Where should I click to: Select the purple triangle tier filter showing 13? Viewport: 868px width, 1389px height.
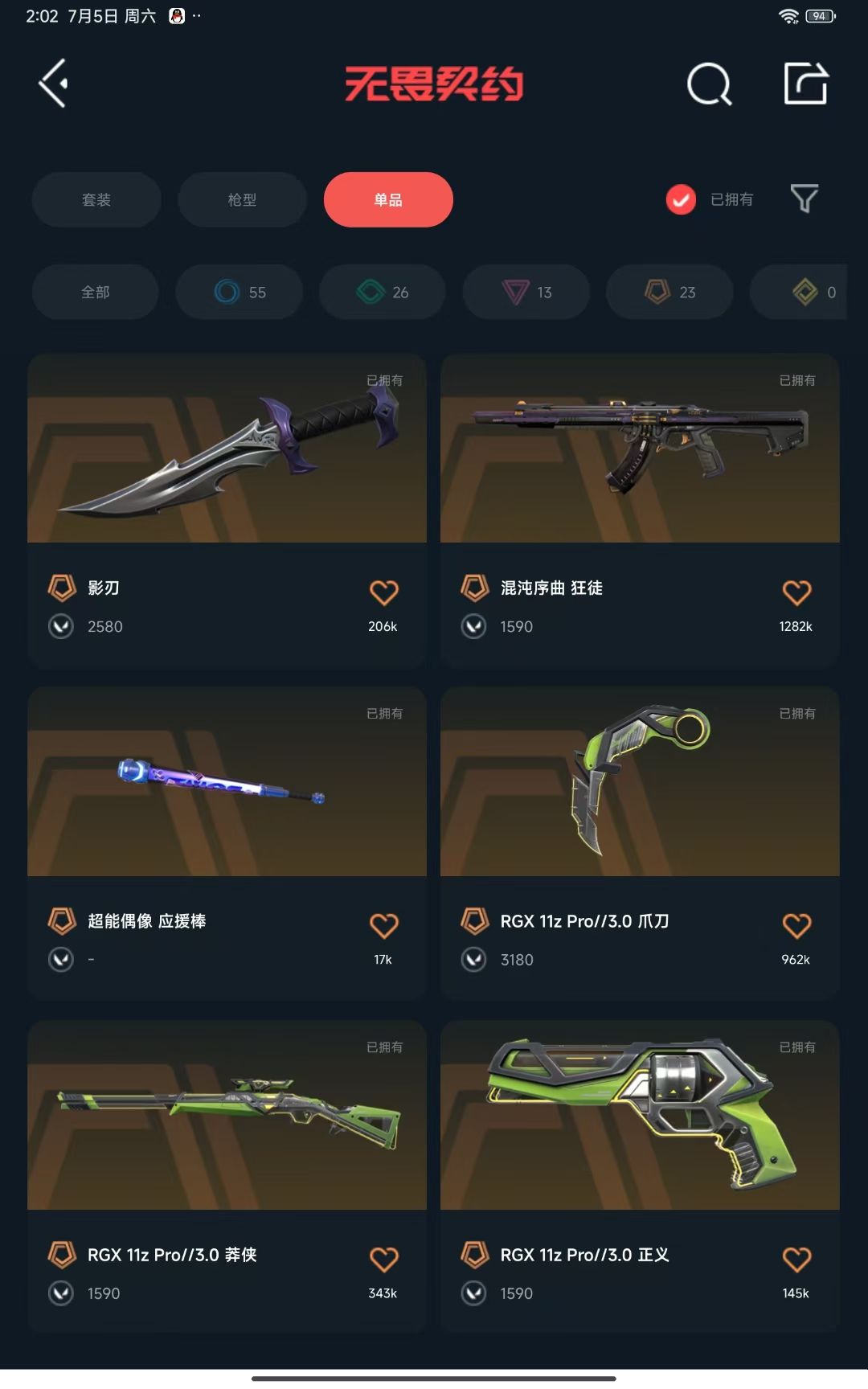tap(526, 292)
